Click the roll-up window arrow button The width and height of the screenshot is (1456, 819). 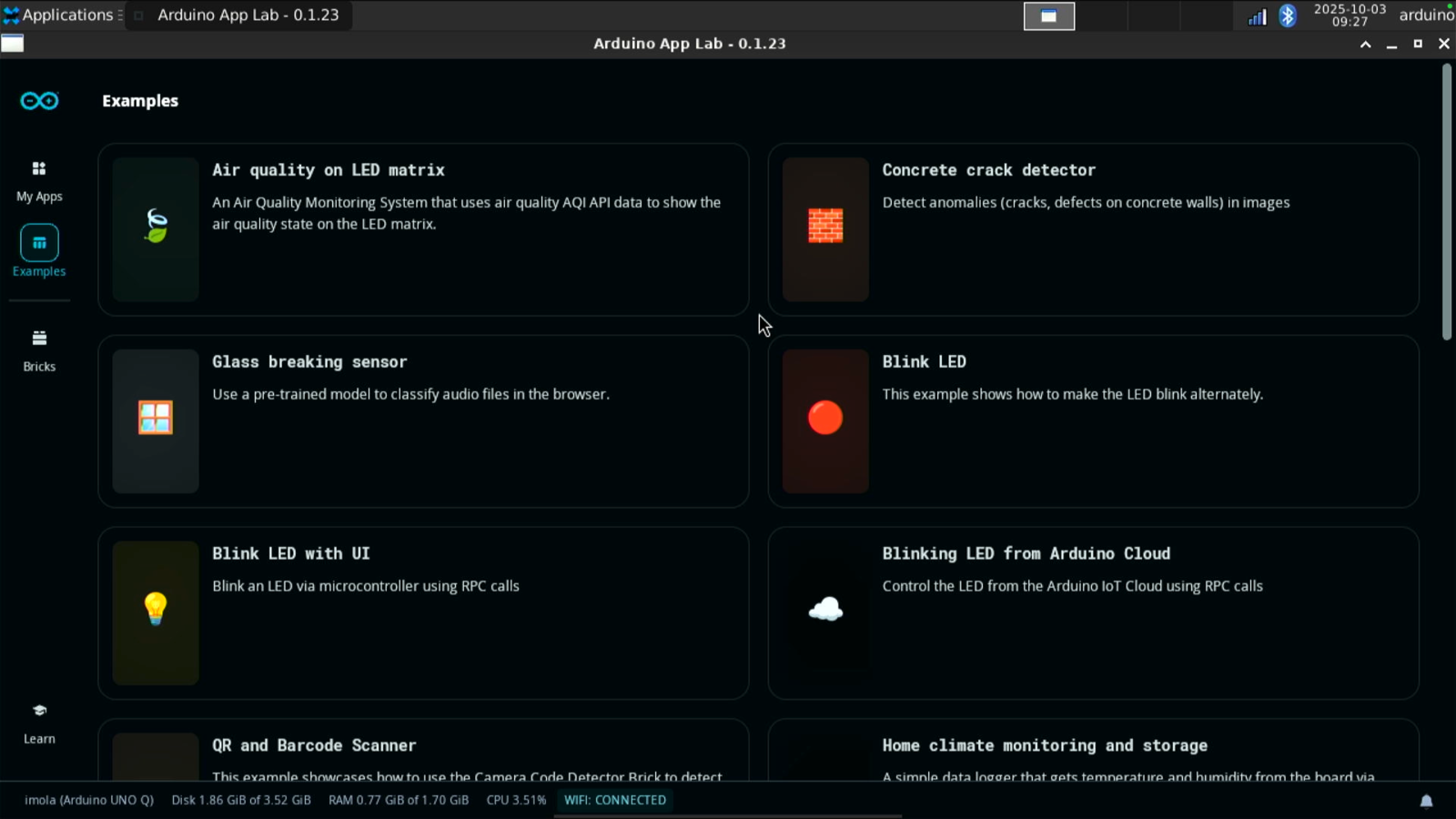(1365, 44)
